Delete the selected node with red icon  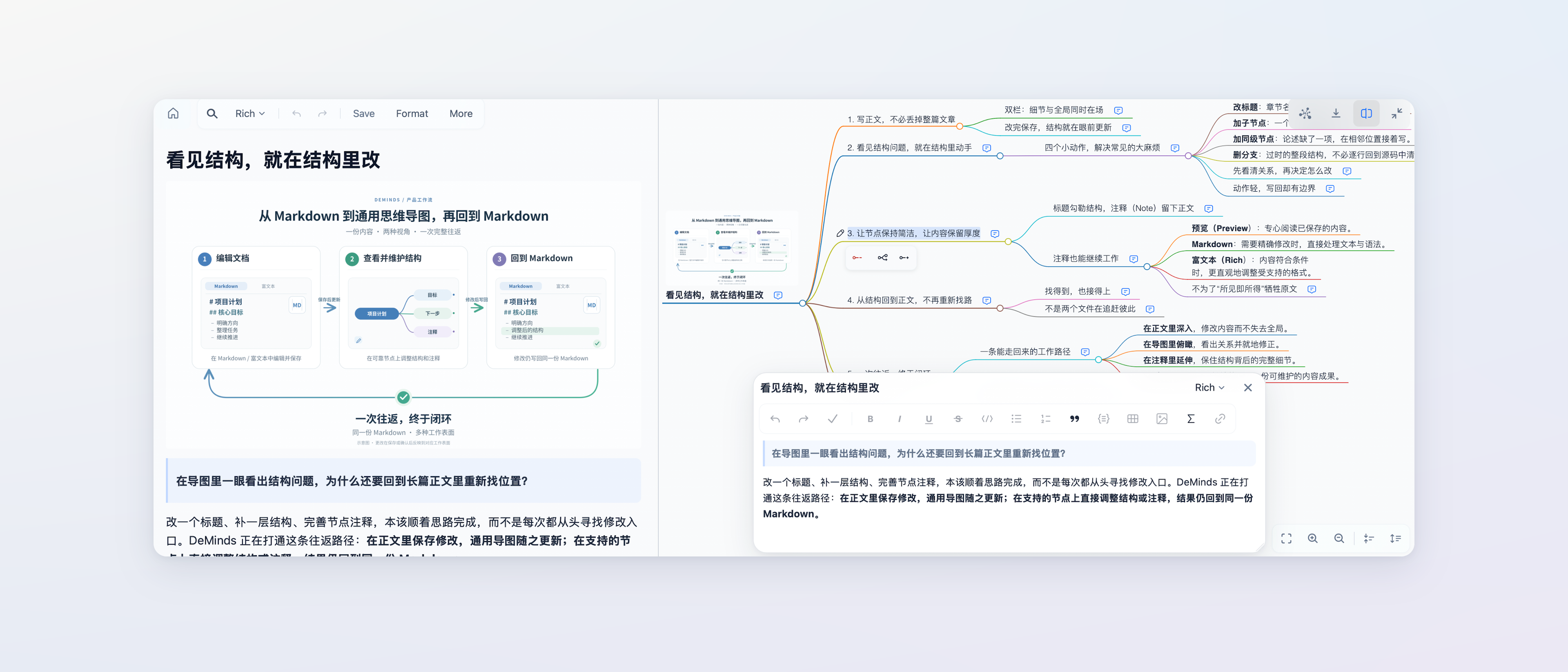pyautogui.click(x=857, y=258)
